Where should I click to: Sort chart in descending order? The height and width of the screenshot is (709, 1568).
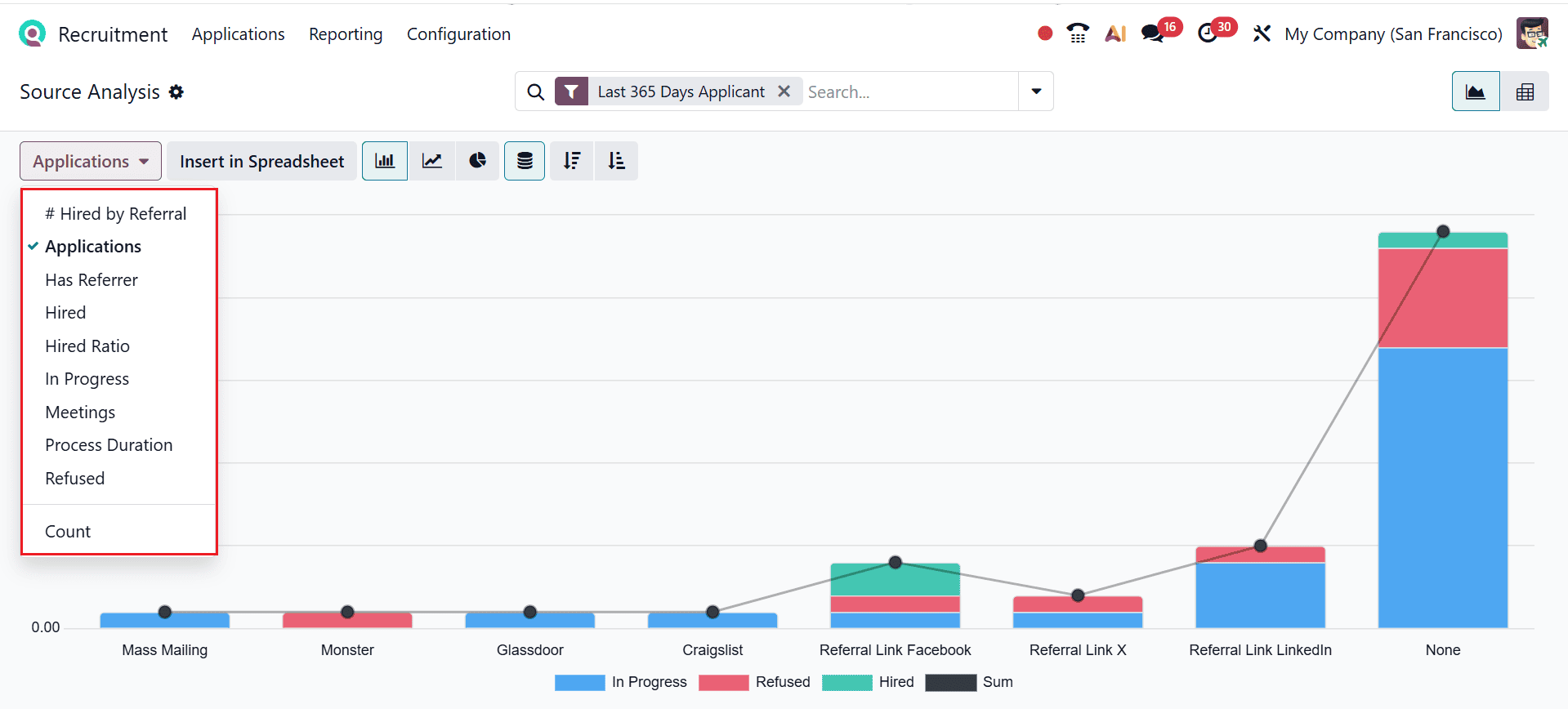[x=572, y=161]
